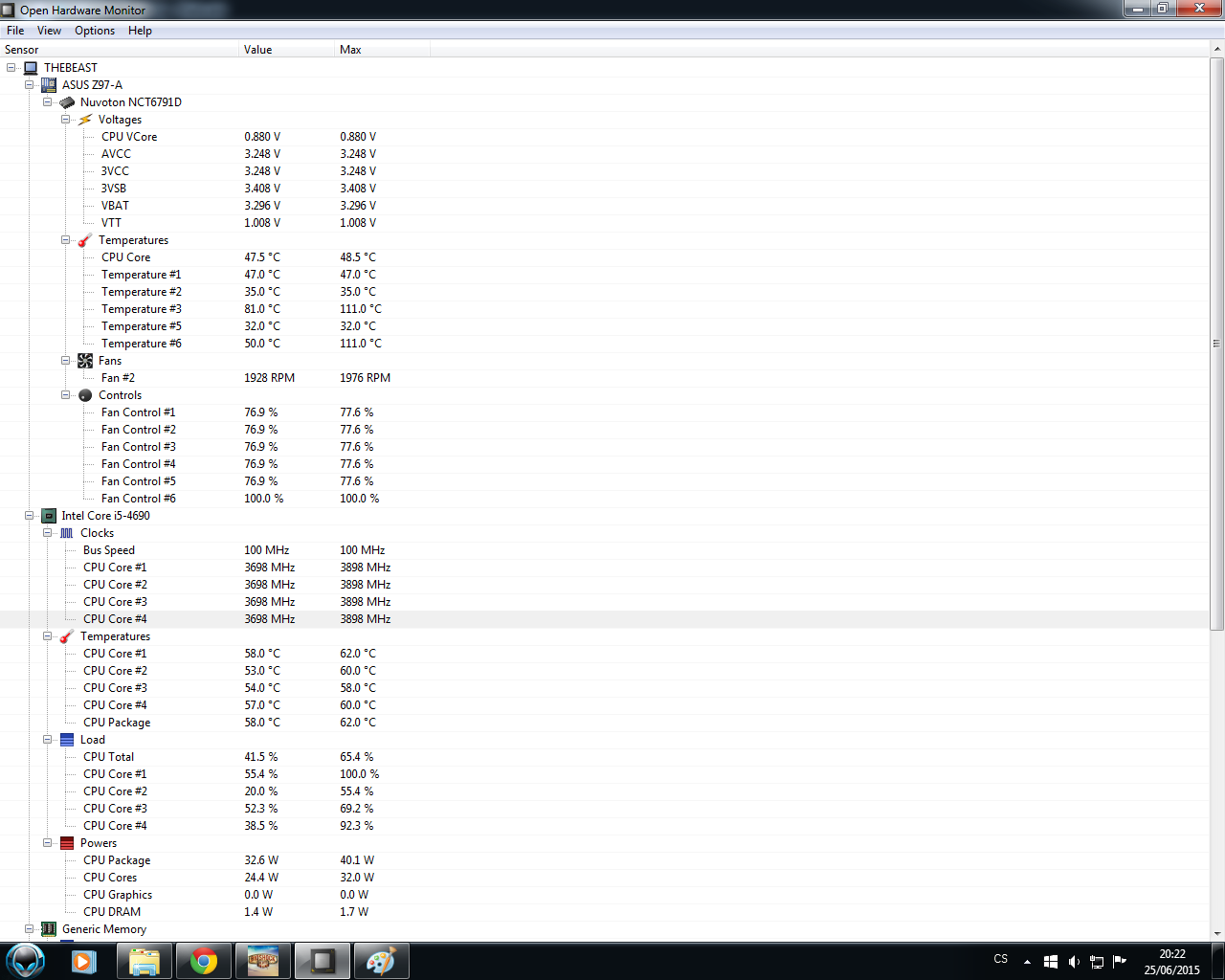Open the Windows Start orb
Viewport: 1225px width, 980px height.
click(x=26, y=961)
